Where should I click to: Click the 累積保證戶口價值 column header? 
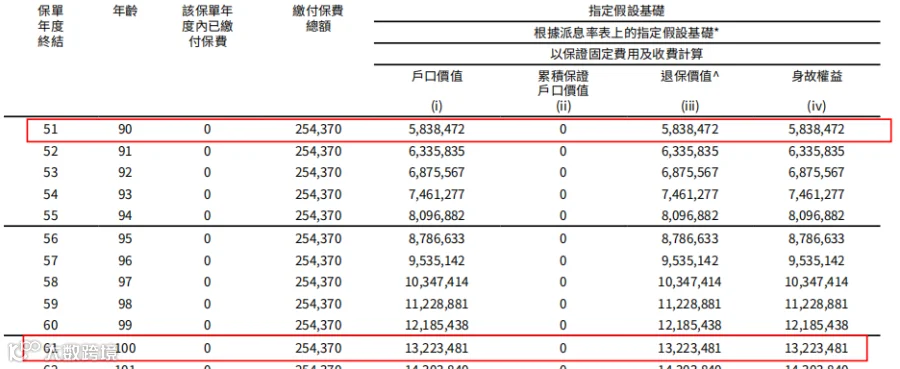pos(563,84)
